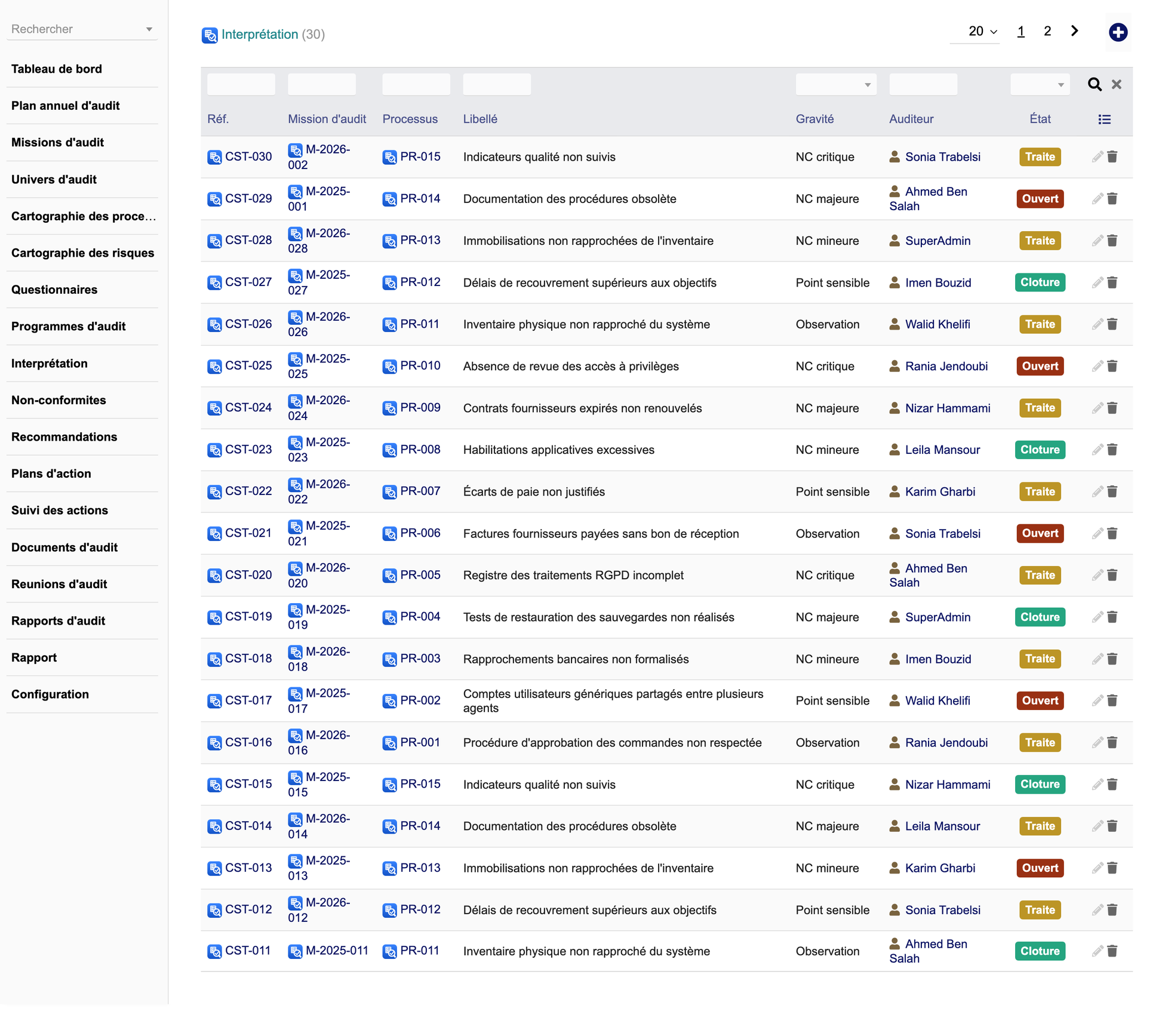Click edit pencil on CST-015 row
The height and width of the screenshot is (1036, 1162).
pos(1097,784)
